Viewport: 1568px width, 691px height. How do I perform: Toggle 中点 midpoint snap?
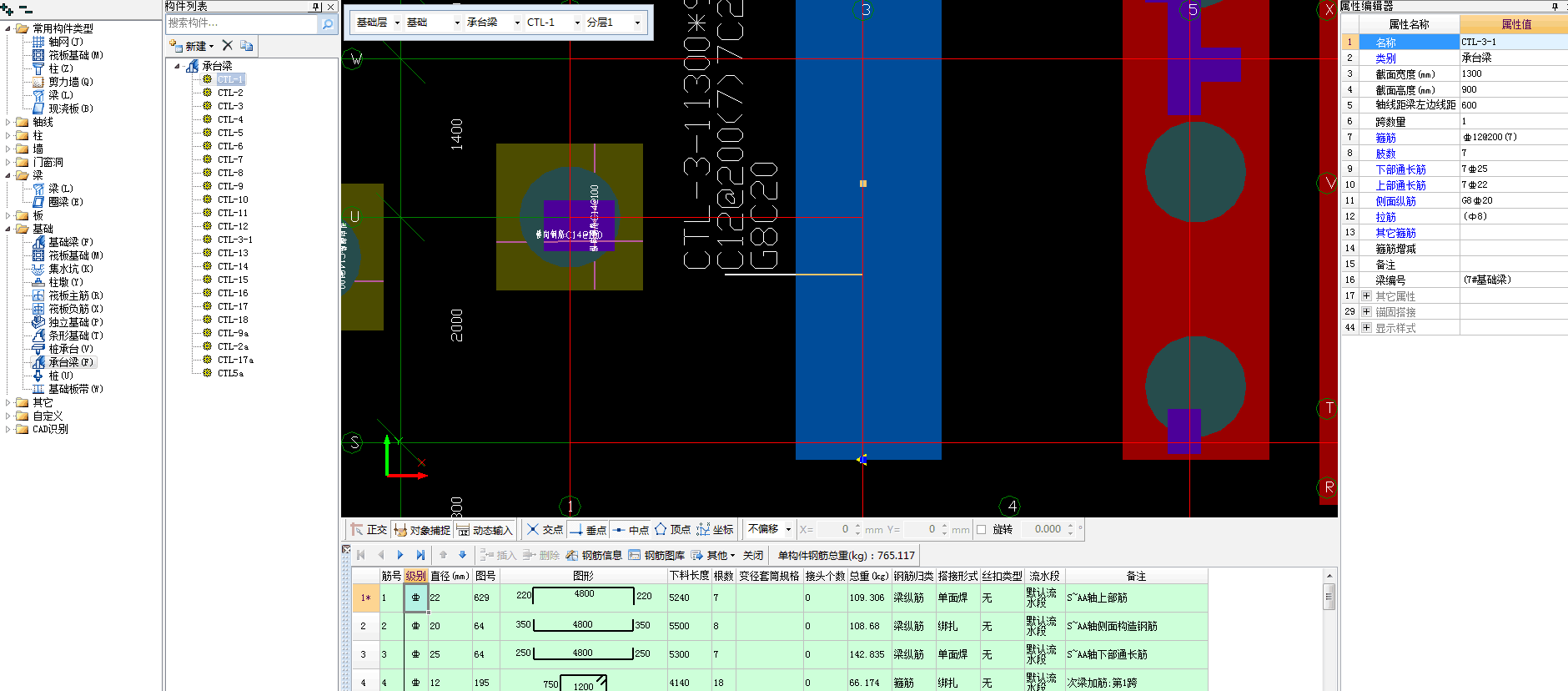tap(631, 530)
